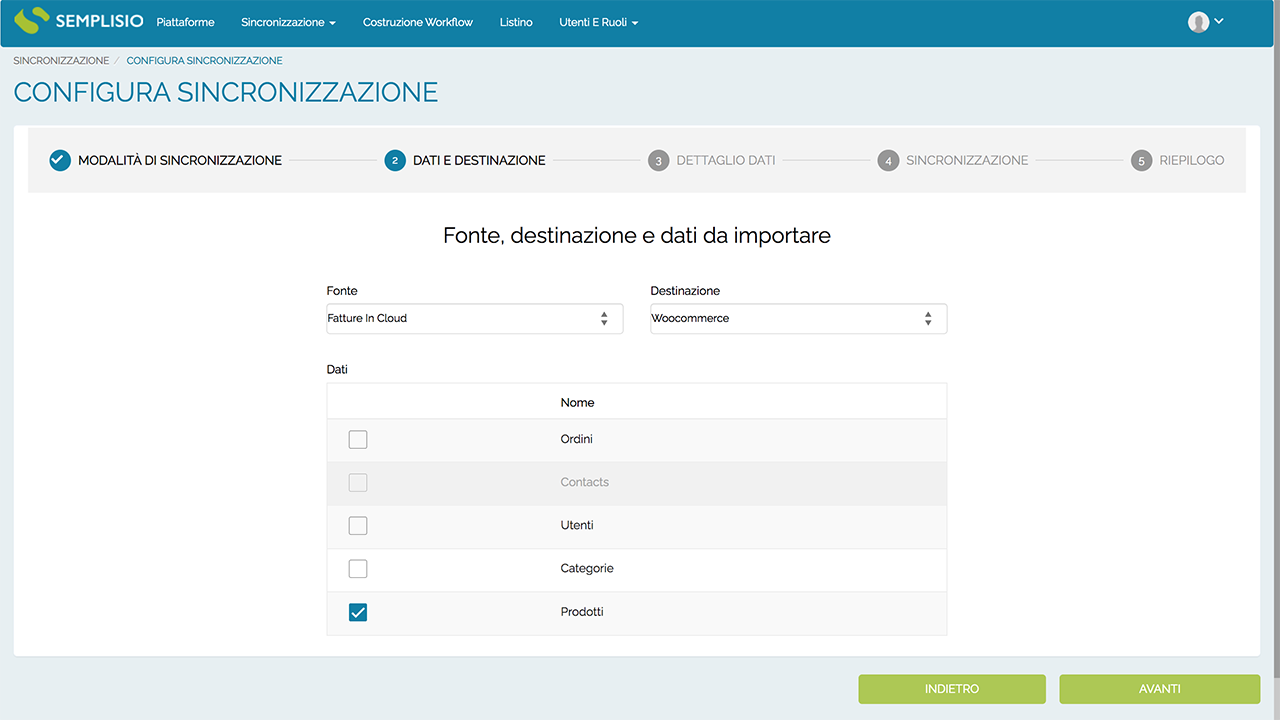This screenshot has height=720, width=1280.
Task: Select the Sincronizzazione wizard step label
Action: (967, 160)
